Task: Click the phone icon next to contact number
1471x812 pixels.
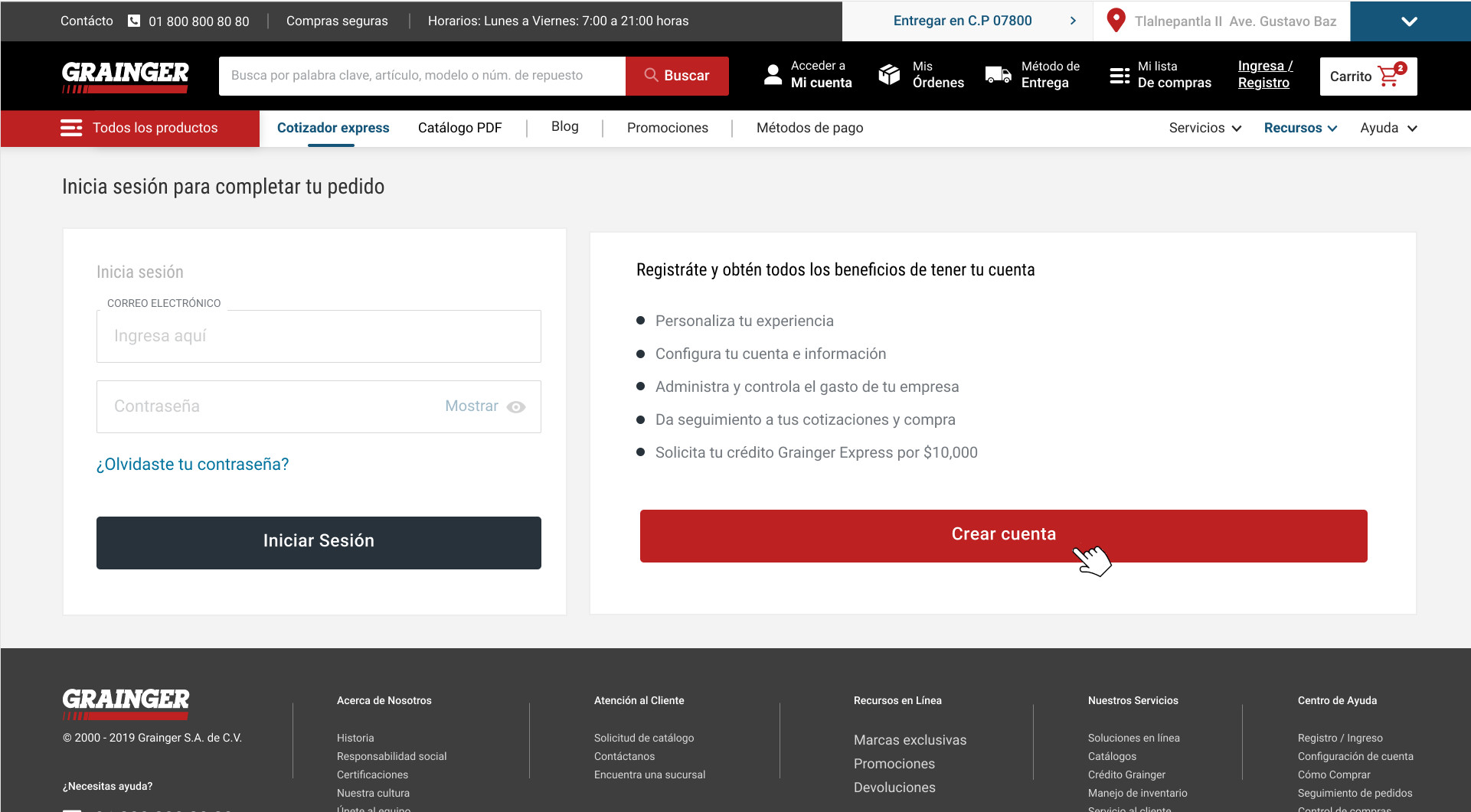Action: (134, 21)
